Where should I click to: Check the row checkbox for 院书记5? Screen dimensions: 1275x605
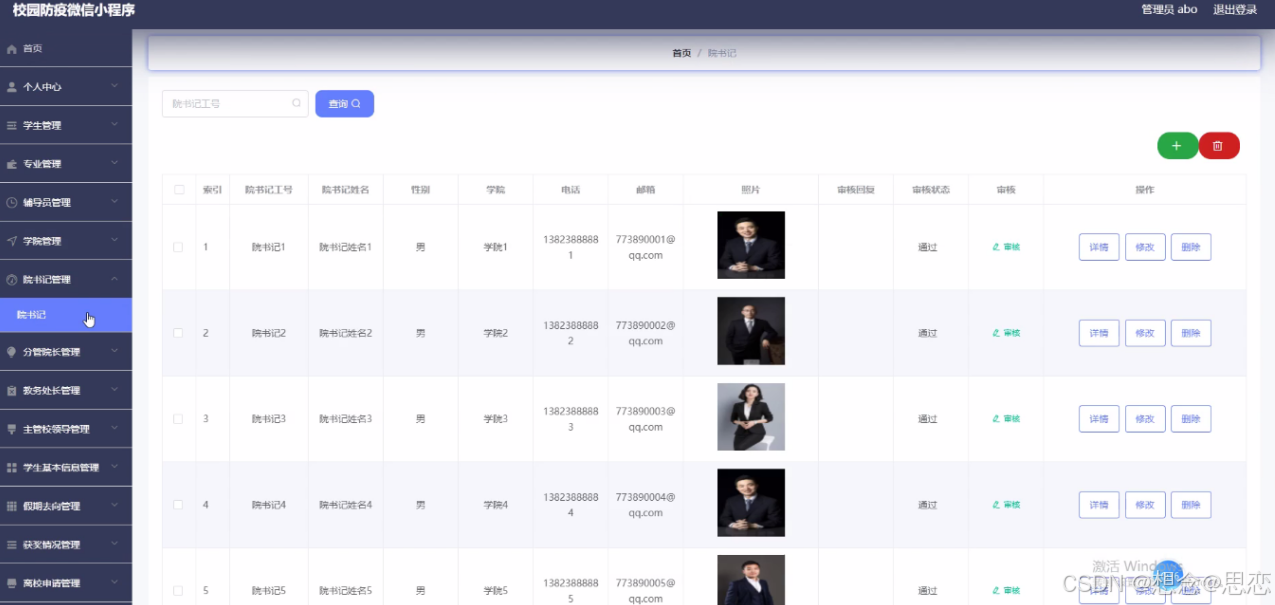pyautogui.click(x=178, y=591)
